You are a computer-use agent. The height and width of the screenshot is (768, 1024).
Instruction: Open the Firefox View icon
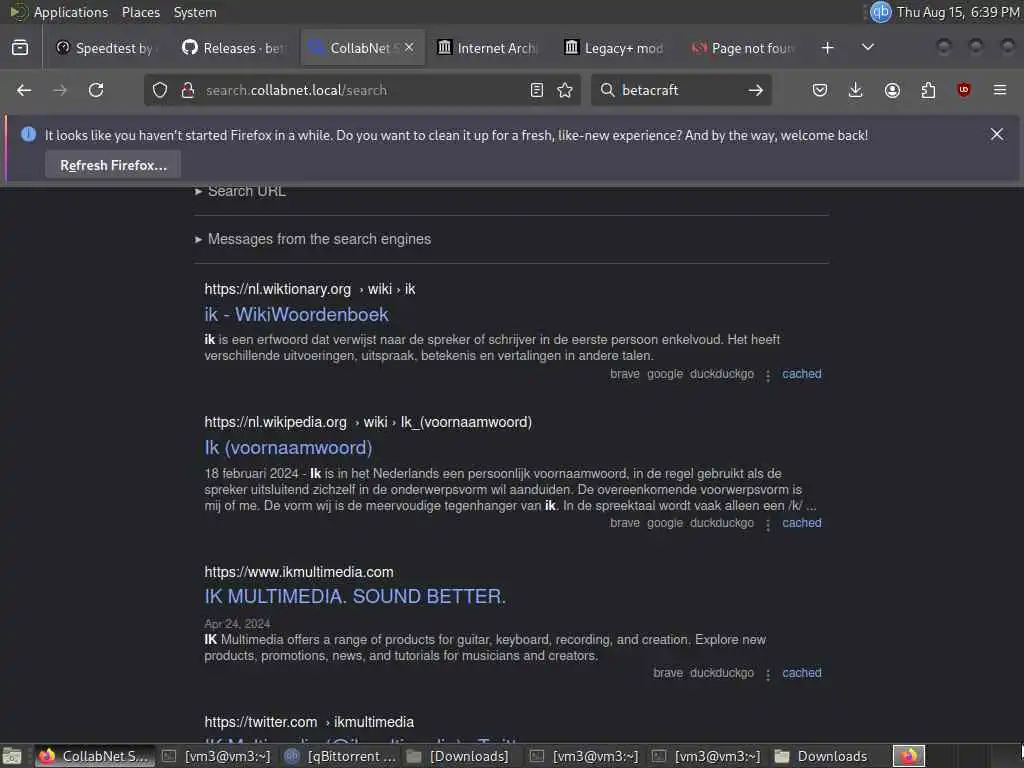point(20,48)
